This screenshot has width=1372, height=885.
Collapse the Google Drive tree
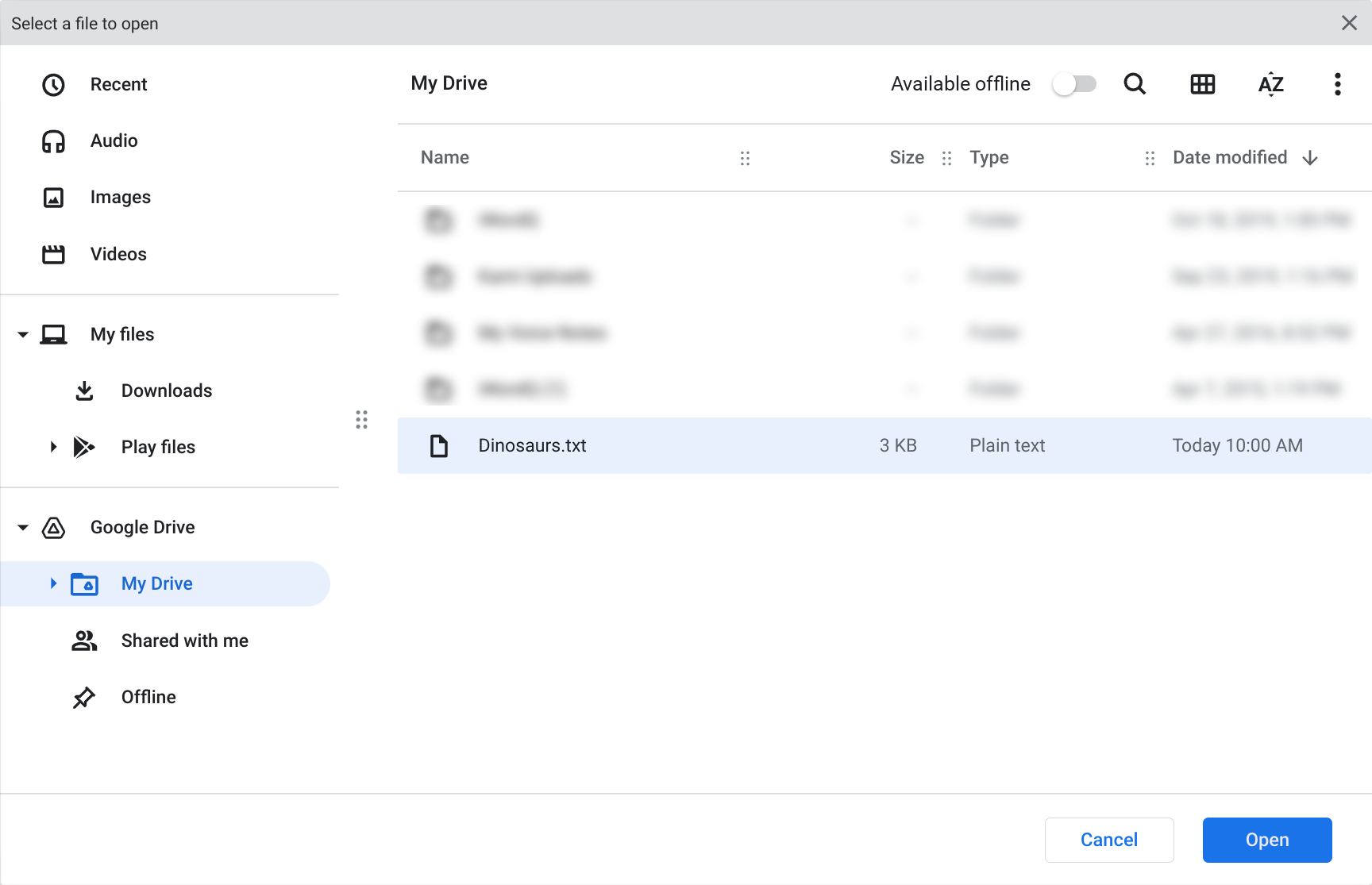pyautogui.click(x=23, y=528)
